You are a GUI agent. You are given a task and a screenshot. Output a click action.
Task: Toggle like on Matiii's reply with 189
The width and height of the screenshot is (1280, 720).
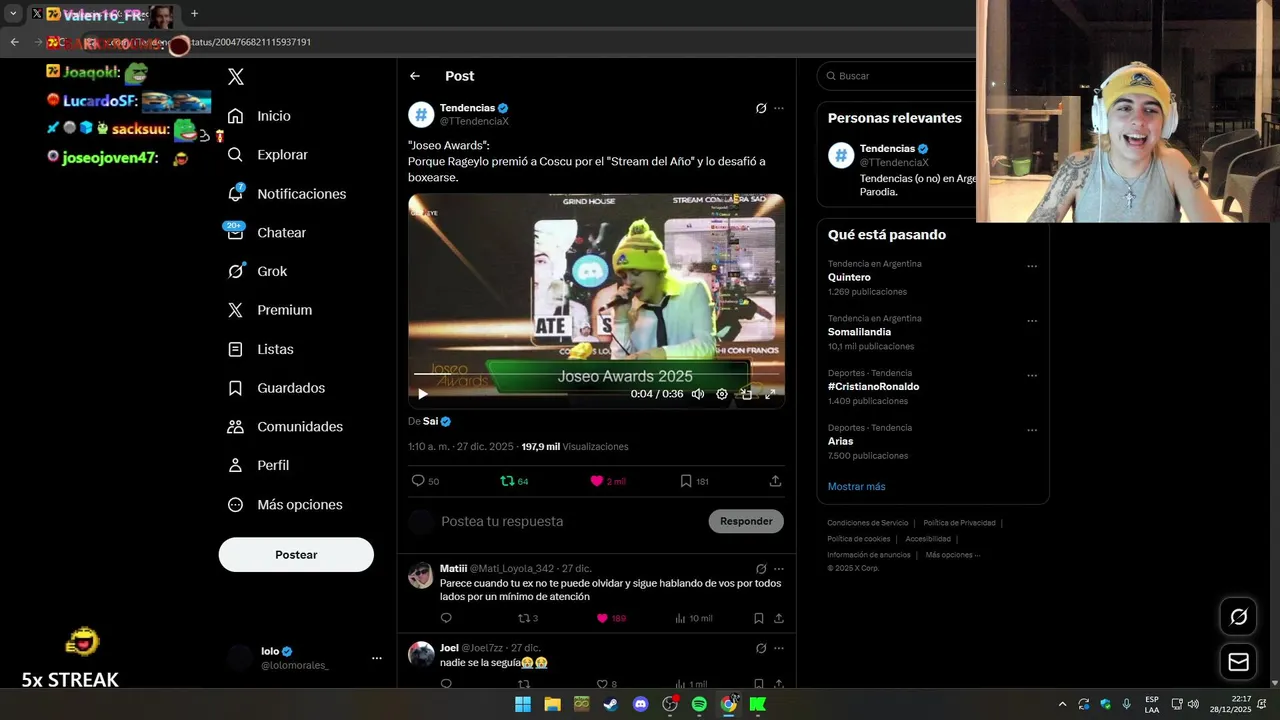[611, 618]
